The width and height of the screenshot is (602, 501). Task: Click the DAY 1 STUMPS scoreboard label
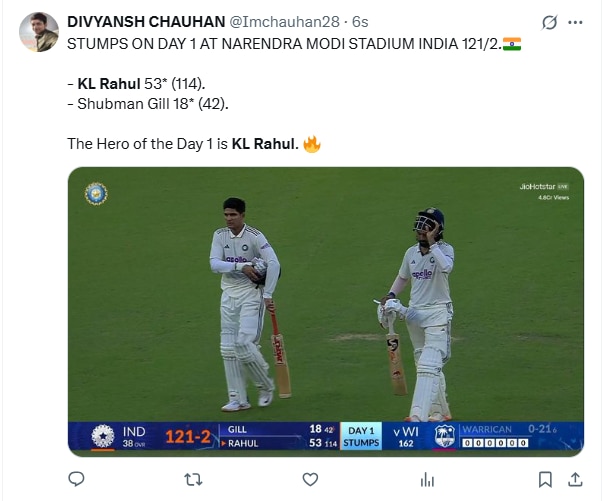pos(360,436)
